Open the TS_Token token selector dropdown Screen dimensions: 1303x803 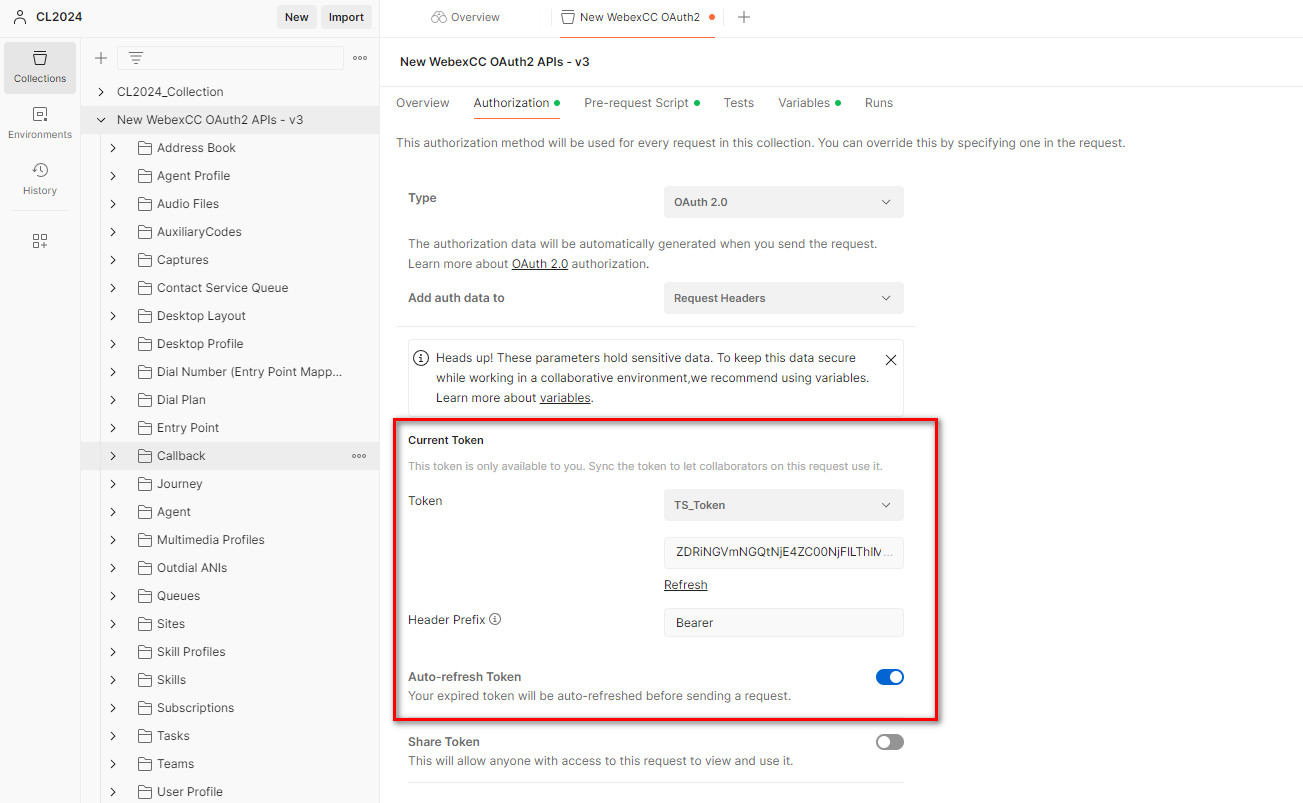pyautogui.click(x=783, y=505)
